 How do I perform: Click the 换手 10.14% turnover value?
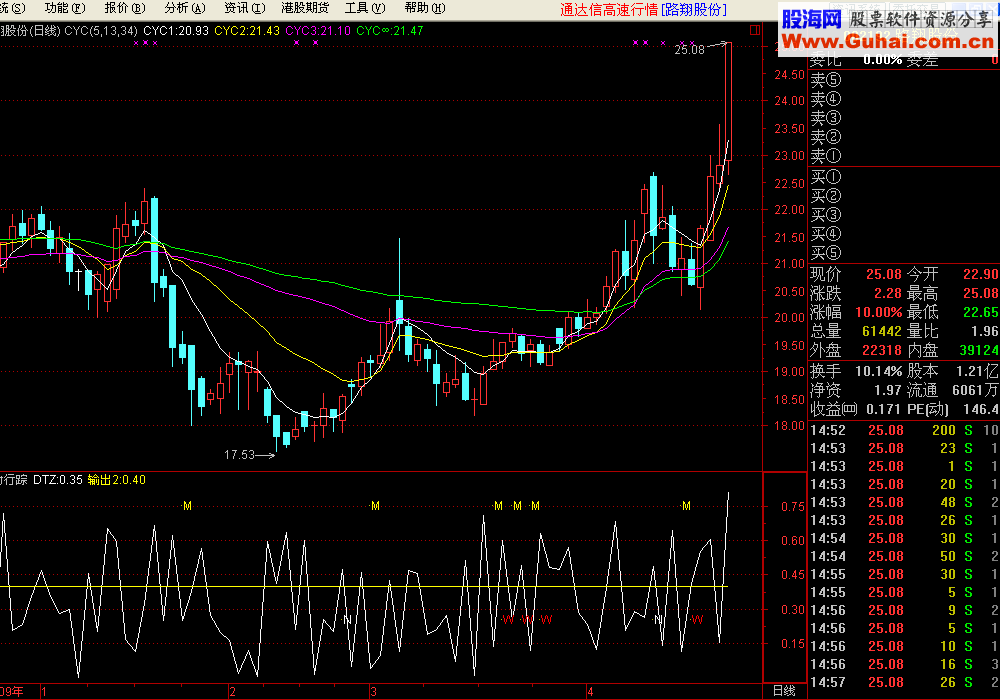[x=879, y=371]
